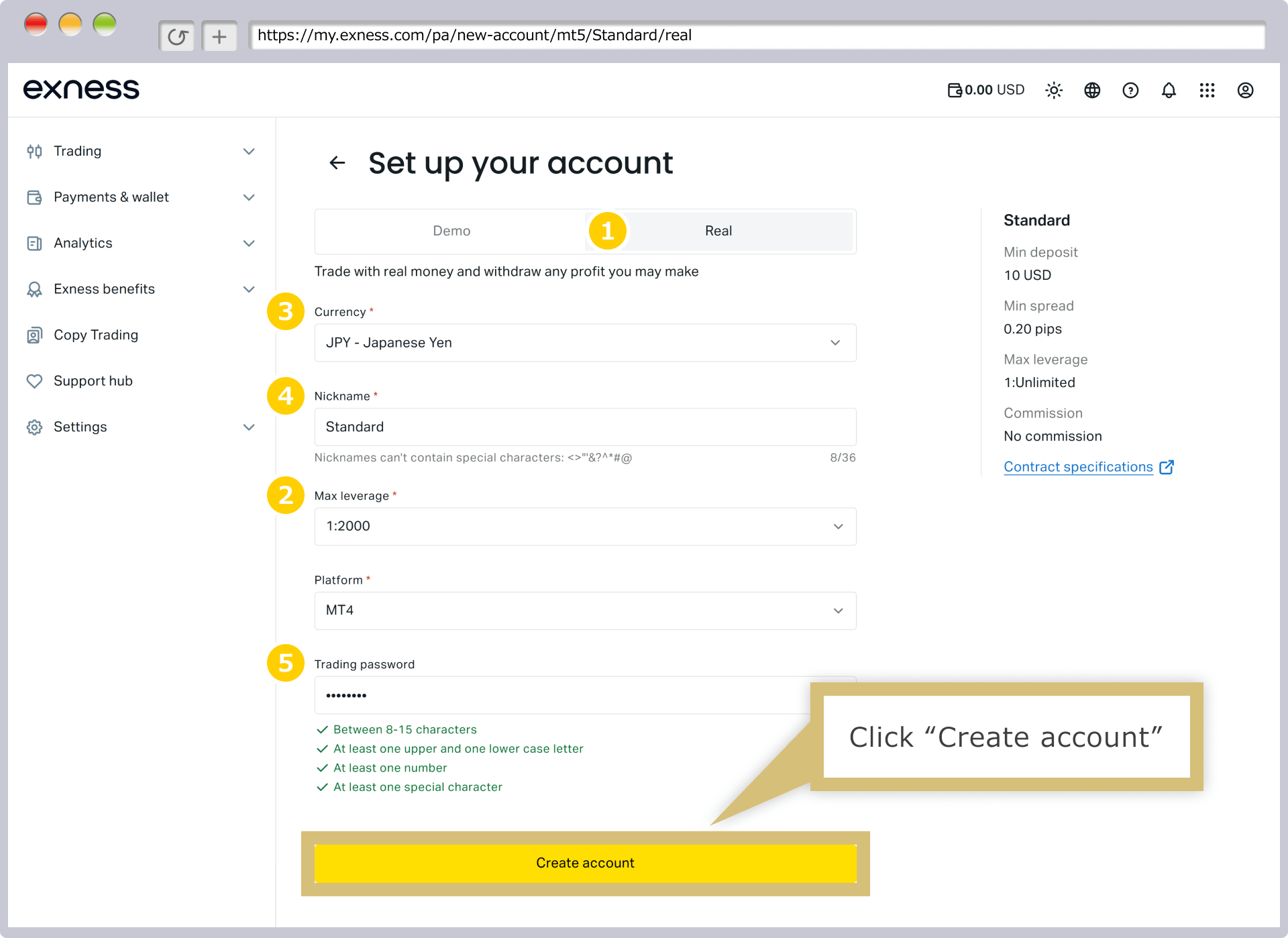1288x938 pixels.
Task: Open the Platform dropdown showing MT4
Action: pos(585,611)
